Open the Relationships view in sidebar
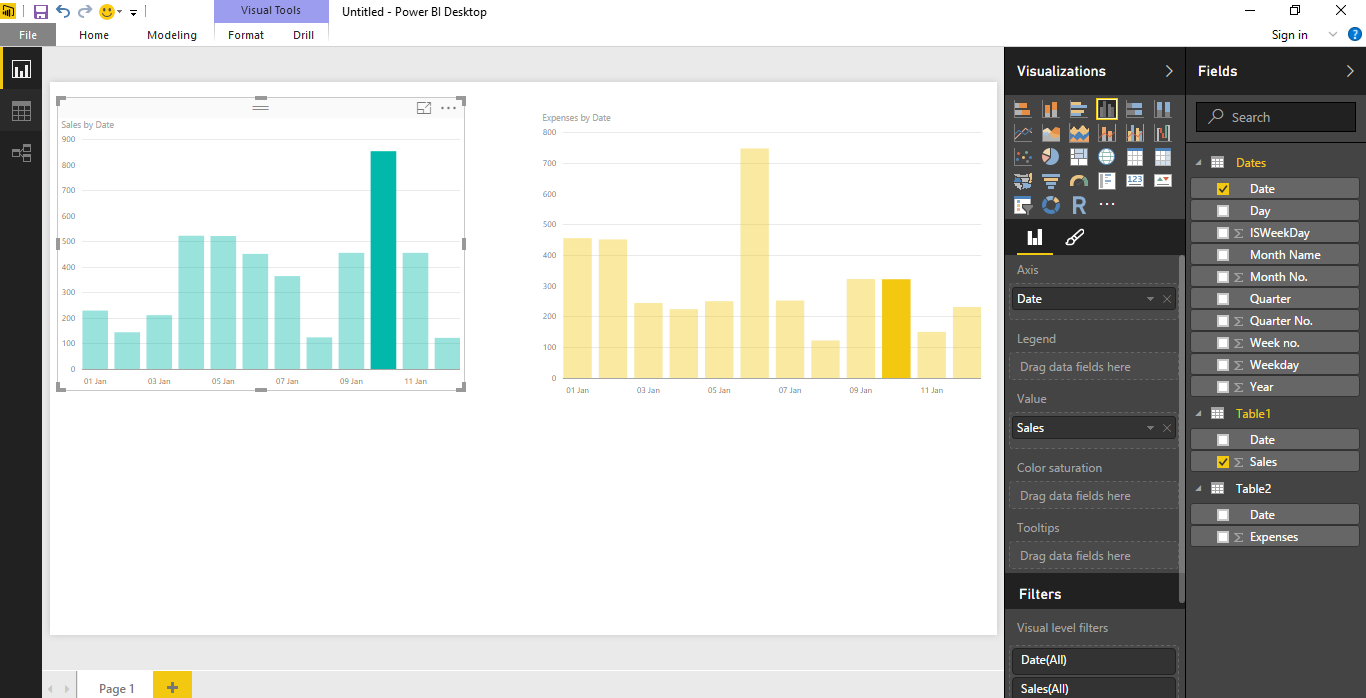Image resolution: width=1366 pixels, height=698 pixels. pos(21,153)
